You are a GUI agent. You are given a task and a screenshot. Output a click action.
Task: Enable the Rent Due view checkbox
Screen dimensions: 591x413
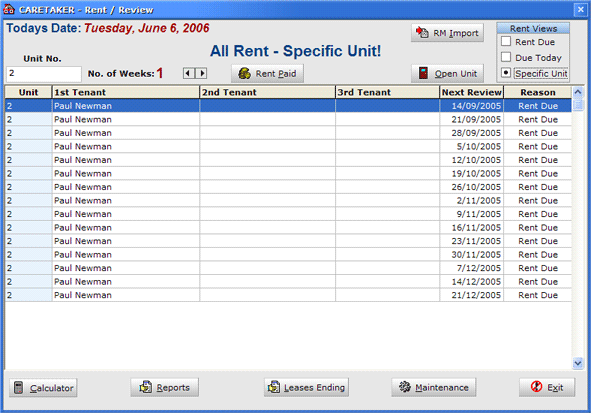(x=506, y=41)
